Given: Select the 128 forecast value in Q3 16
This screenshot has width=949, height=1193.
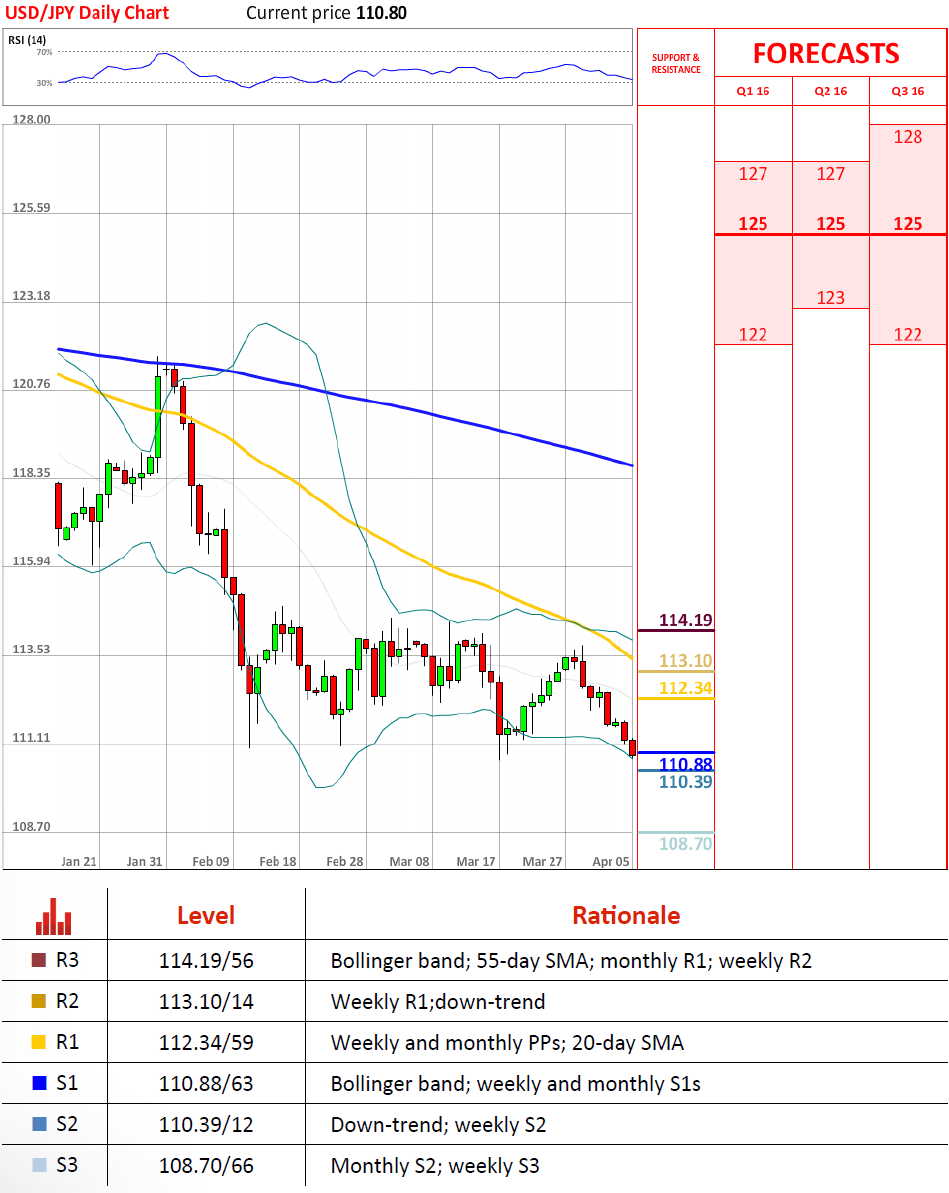Looking at the screenshot, I should (907, 137).
